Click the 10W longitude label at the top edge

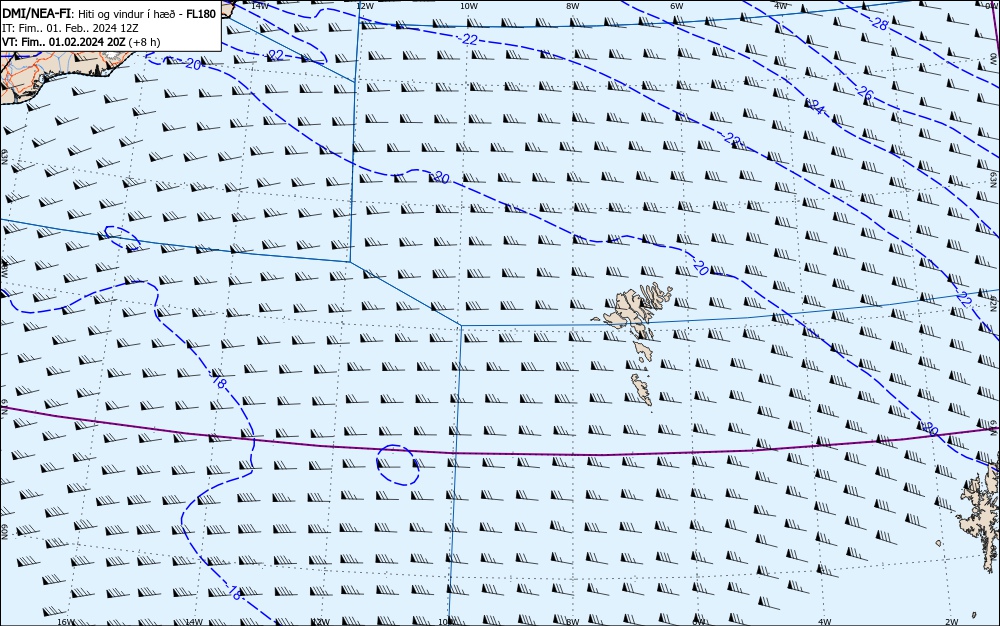pyautogui.click(x=469, y=6)
